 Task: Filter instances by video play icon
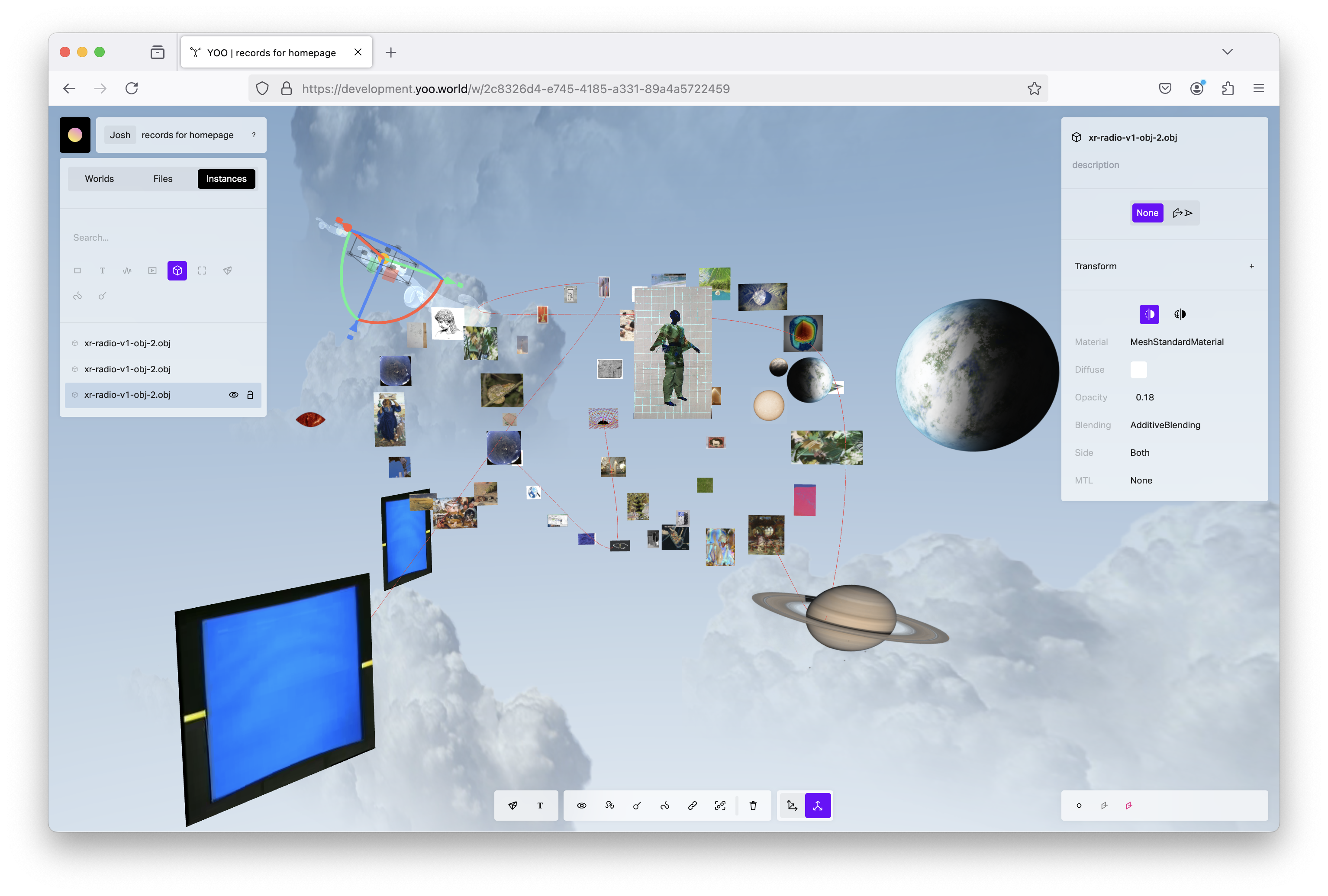click(x=152, y=270)
